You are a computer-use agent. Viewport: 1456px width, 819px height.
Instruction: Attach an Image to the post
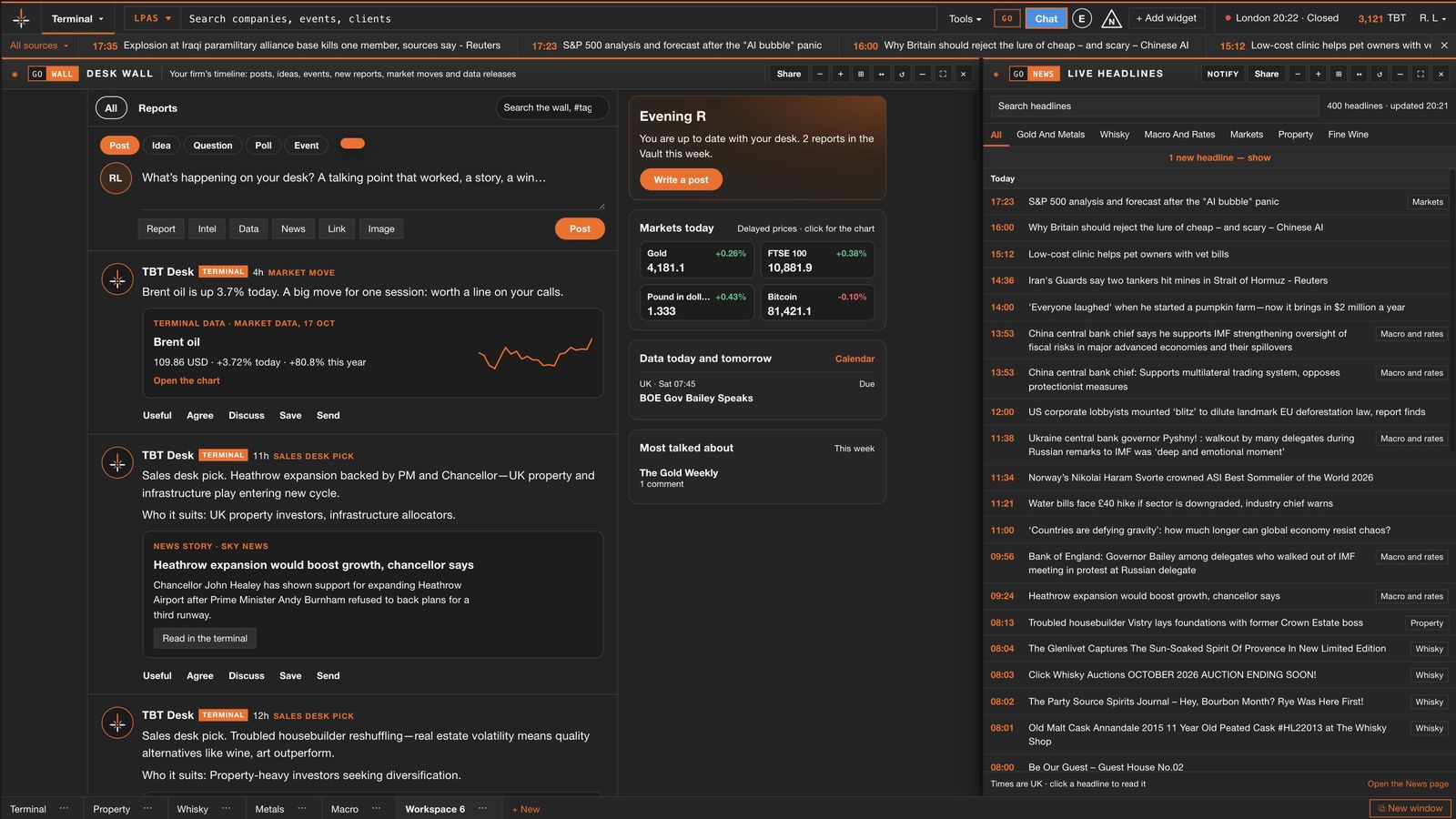pos(381,228)
